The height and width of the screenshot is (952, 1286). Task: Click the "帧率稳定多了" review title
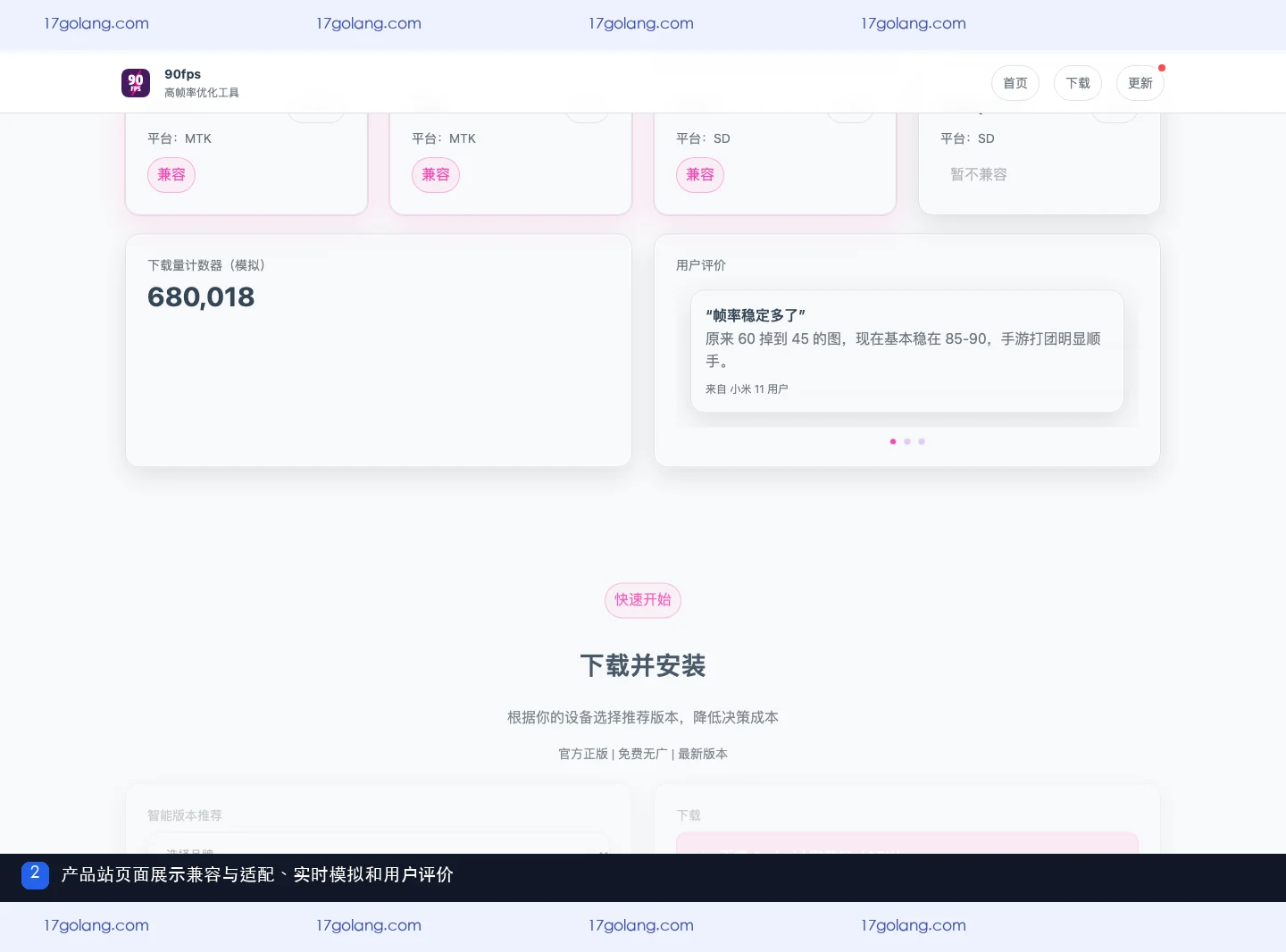coord(756,315)
